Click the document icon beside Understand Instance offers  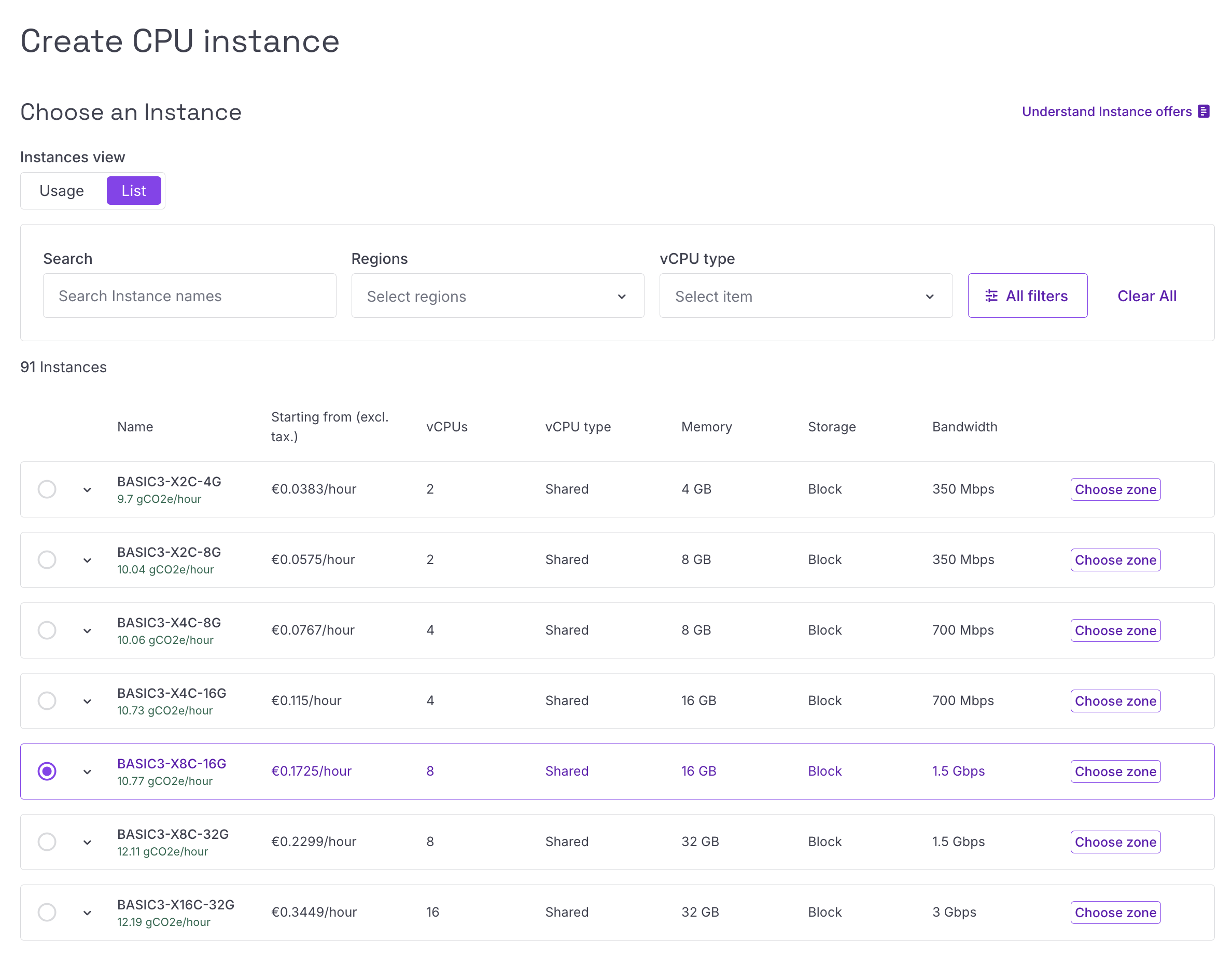tap(1203, 111)
